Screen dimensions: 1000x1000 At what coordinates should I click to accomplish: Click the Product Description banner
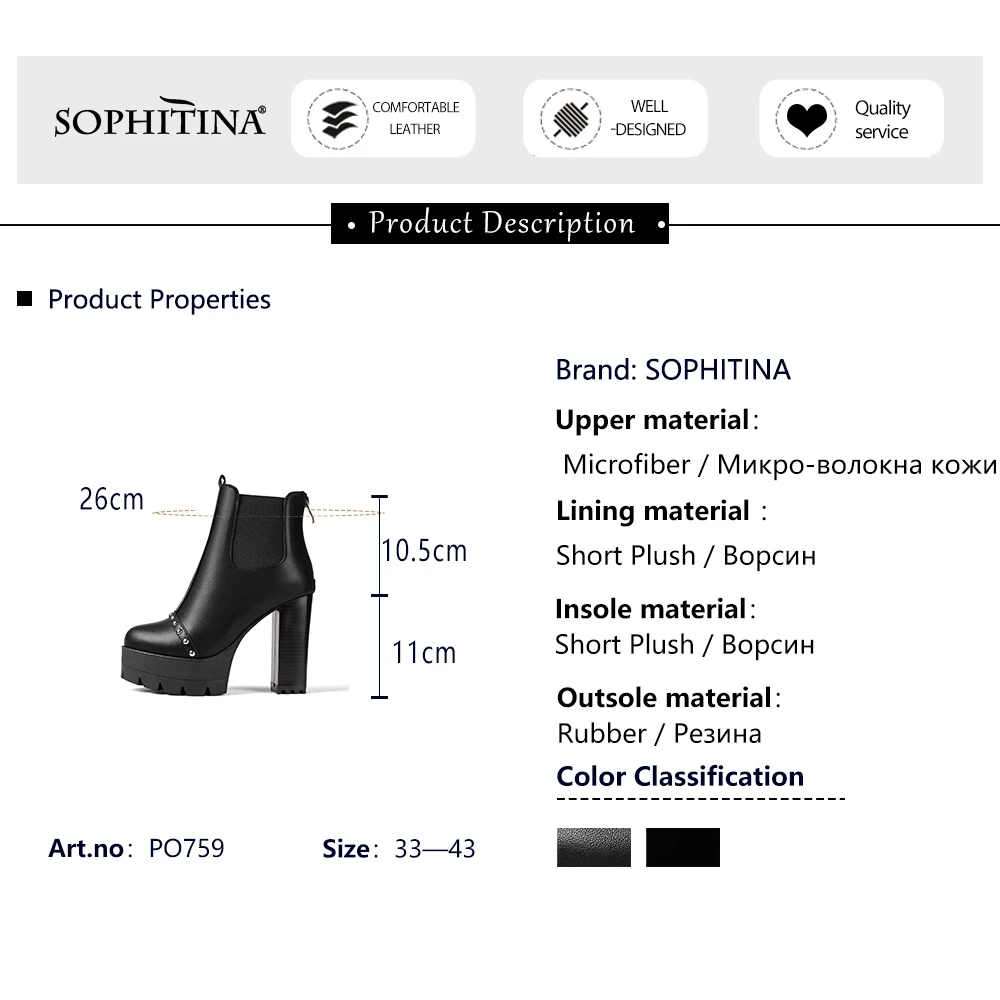500,223
